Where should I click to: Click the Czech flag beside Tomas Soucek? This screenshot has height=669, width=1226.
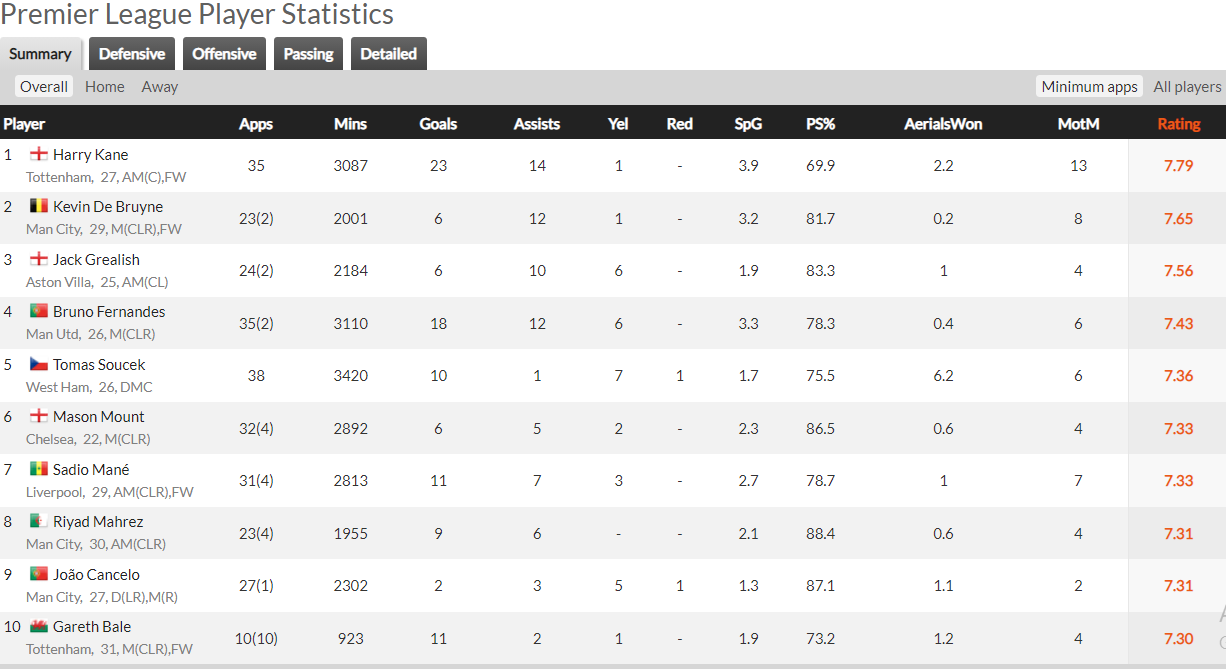coord(39,364)
